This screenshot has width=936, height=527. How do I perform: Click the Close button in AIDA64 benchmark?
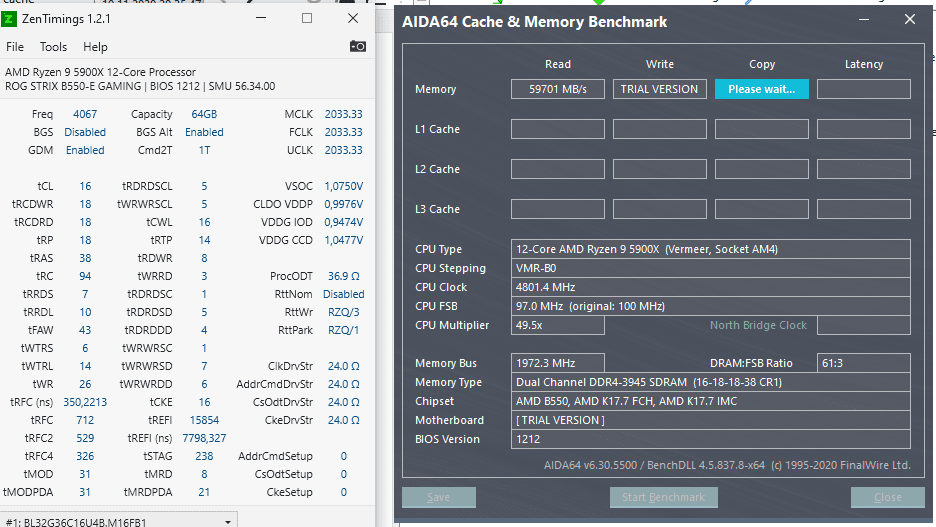click(888, 497)
